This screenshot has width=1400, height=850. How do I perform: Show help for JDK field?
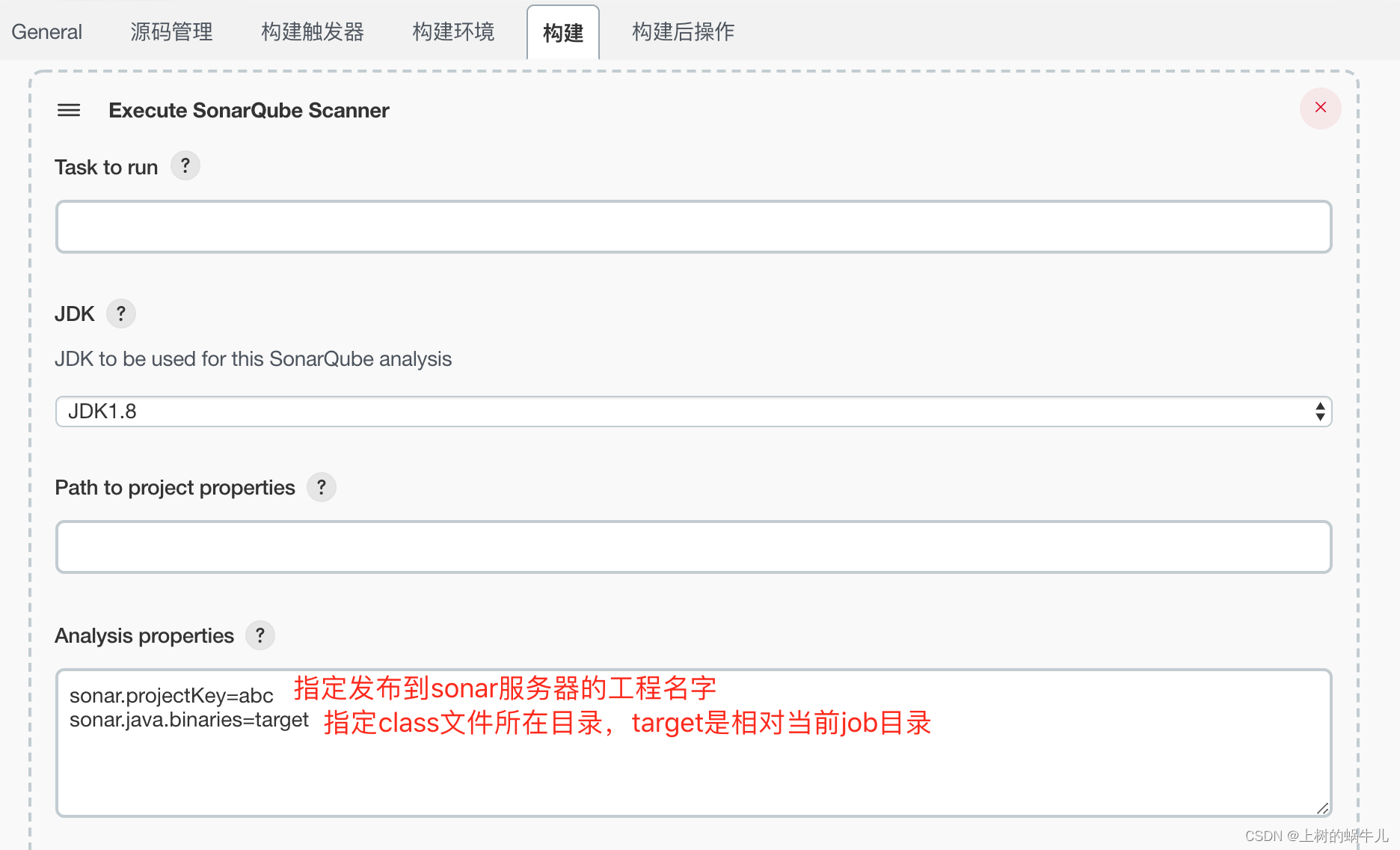[121, 314]
